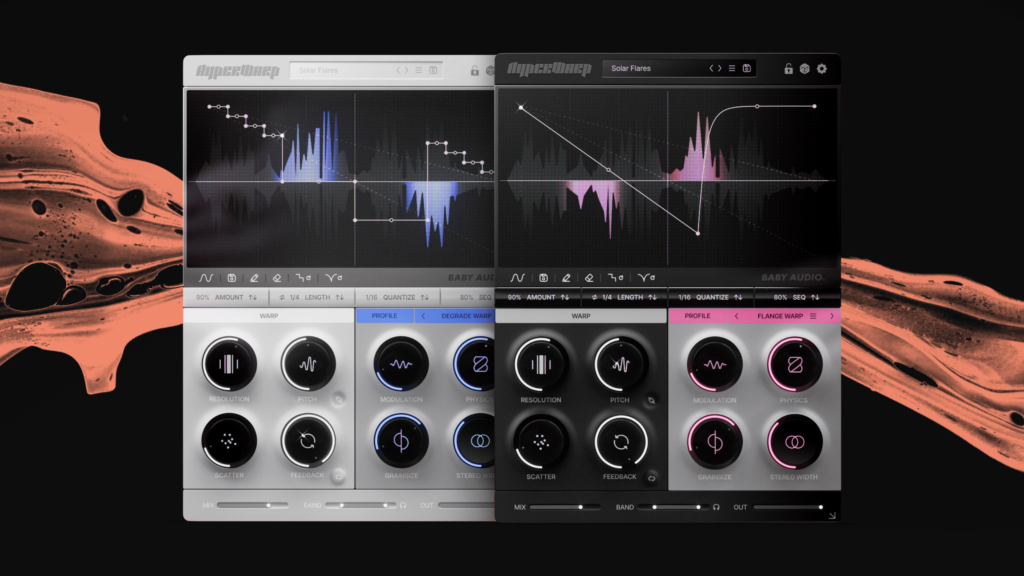Click Solar Flares preset name in dark window
1024x576 pixels.
[631, 68]
